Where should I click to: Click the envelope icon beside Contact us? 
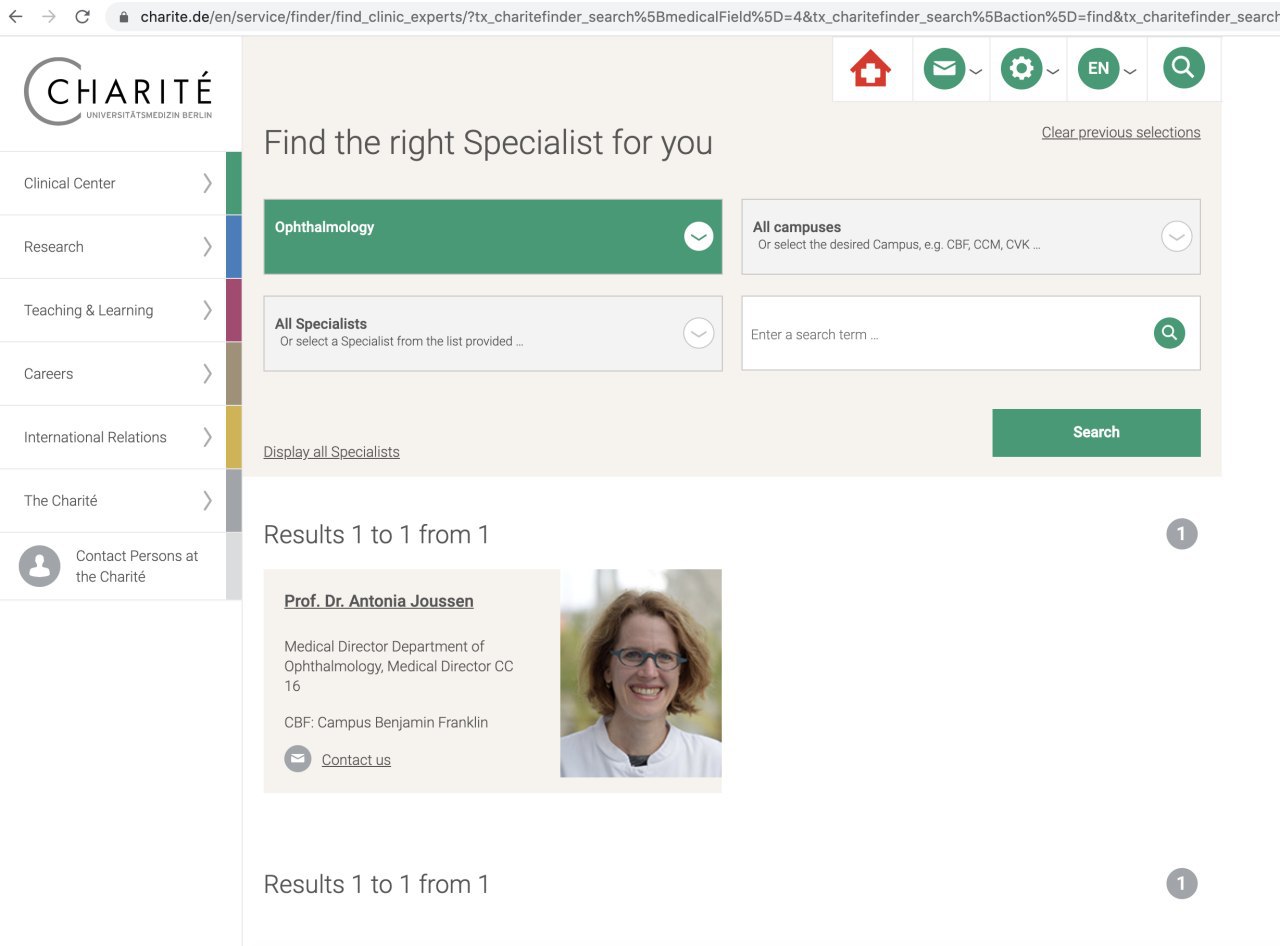coord(298,759)
